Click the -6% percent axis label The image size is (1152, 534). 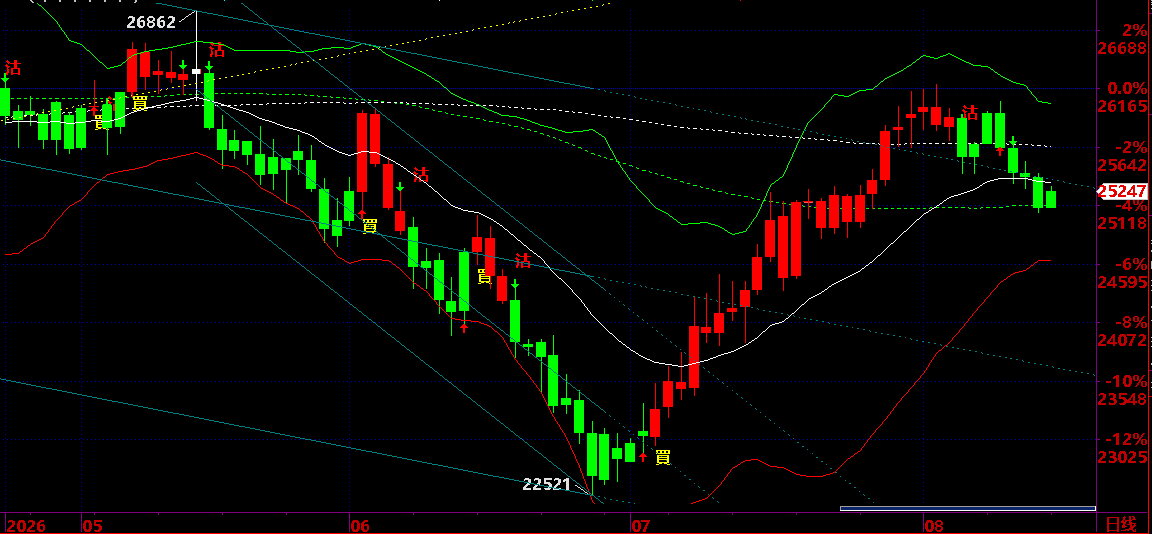(1132, 264)
